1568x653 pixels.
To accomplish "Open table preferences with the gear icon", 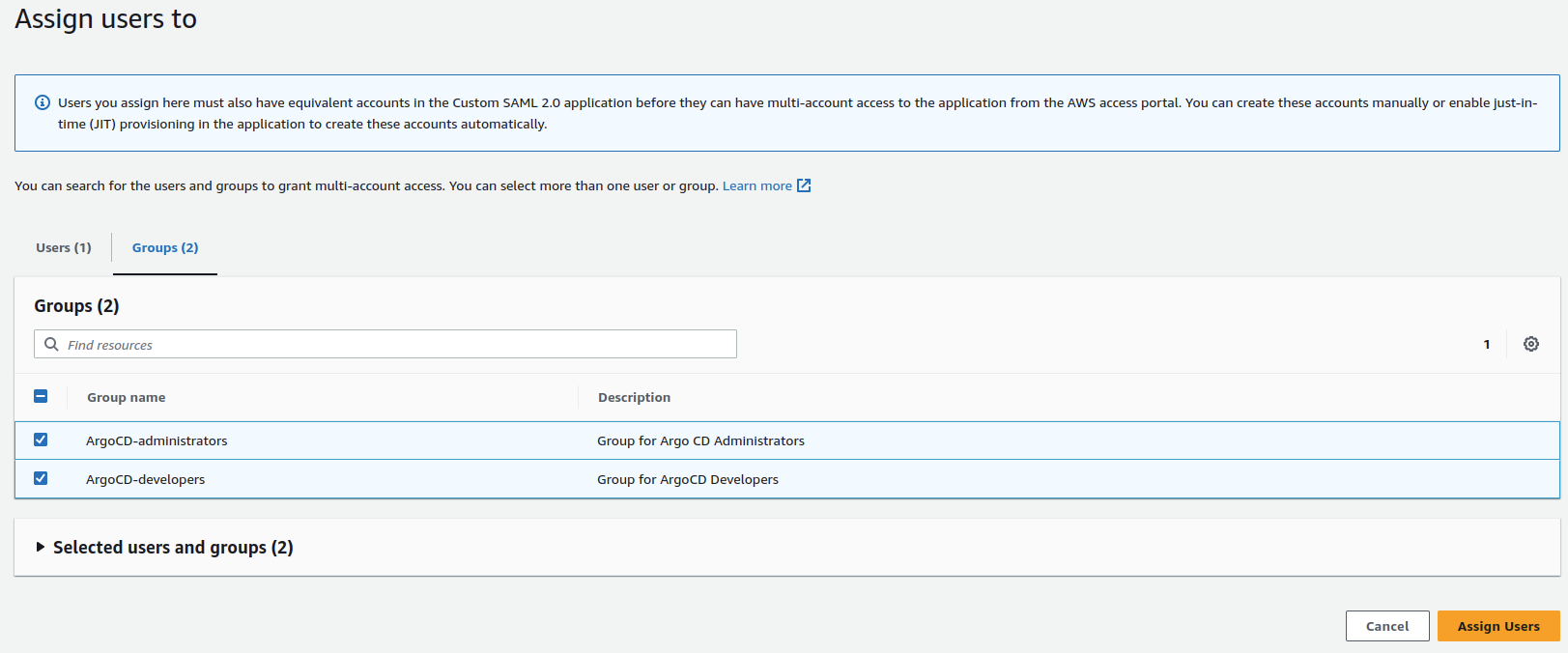I will click(x=1531, y=344).
